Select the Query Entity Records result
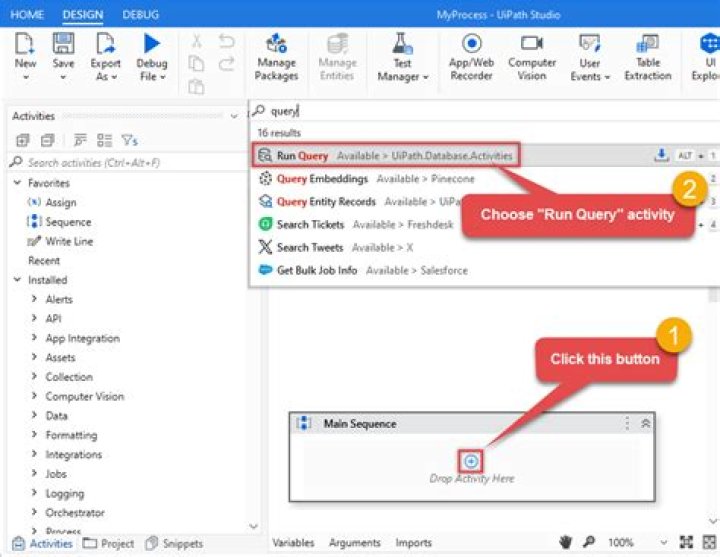This screenshot has width=720, height=557. coord(359,201)
